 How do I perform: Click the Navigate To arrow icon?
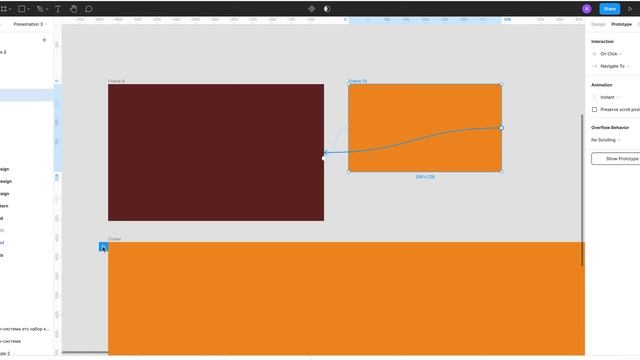pyautogui.click(x=594, y=66)
